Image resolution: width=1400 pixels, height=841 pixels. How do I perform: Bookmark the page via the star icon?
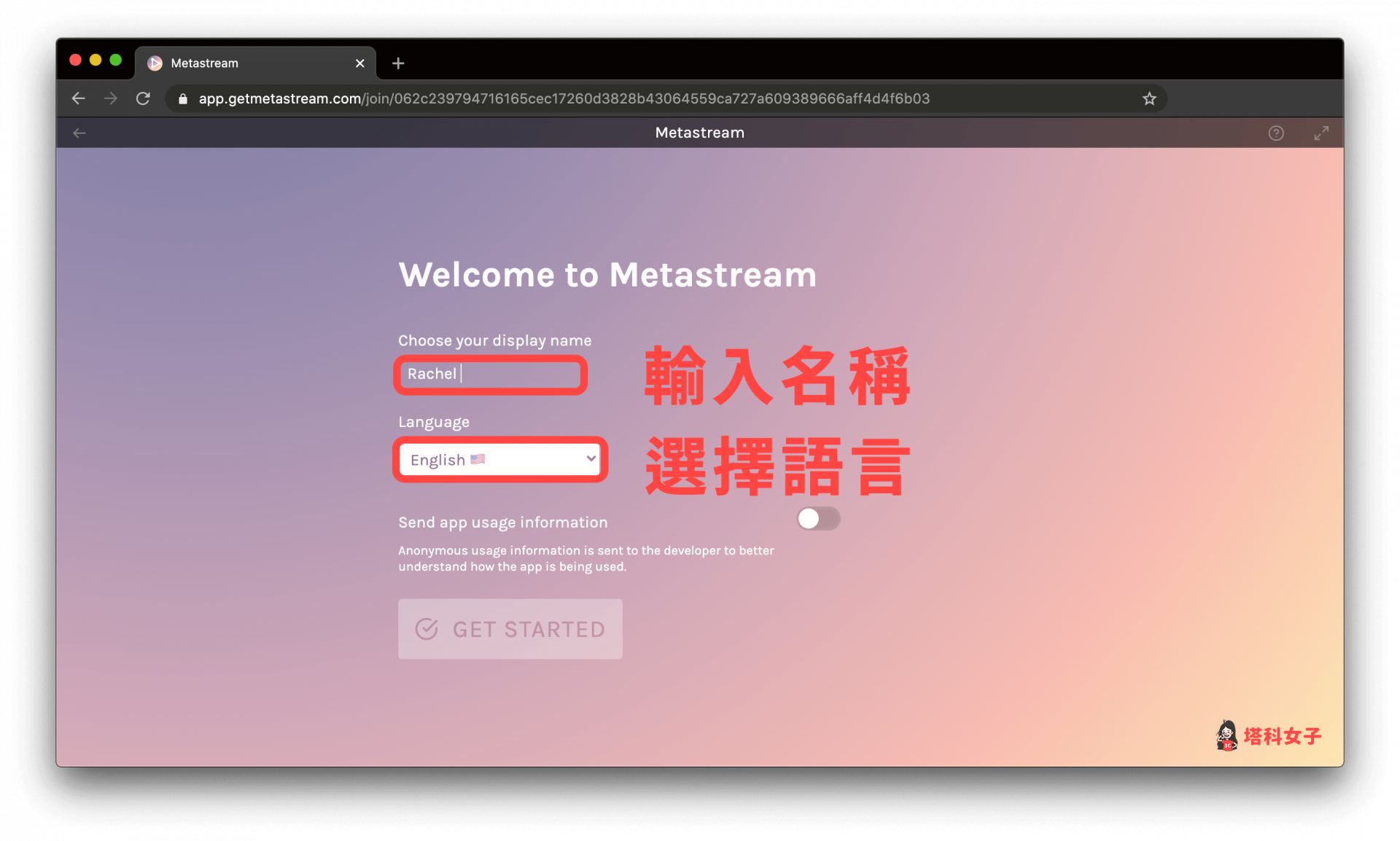tap(1149, 98)
